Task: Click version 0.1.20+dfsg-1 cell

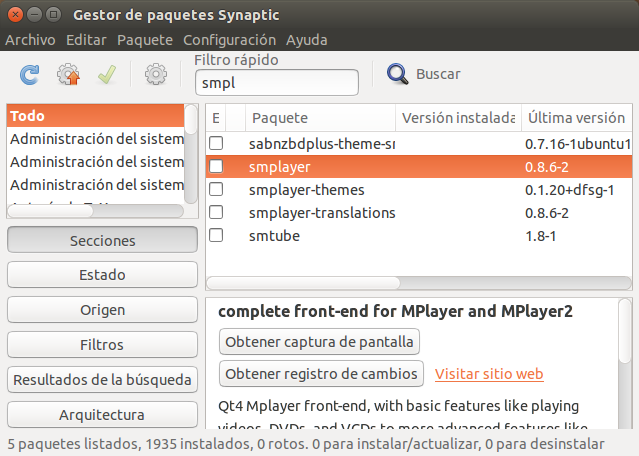Action: [569, 190]
